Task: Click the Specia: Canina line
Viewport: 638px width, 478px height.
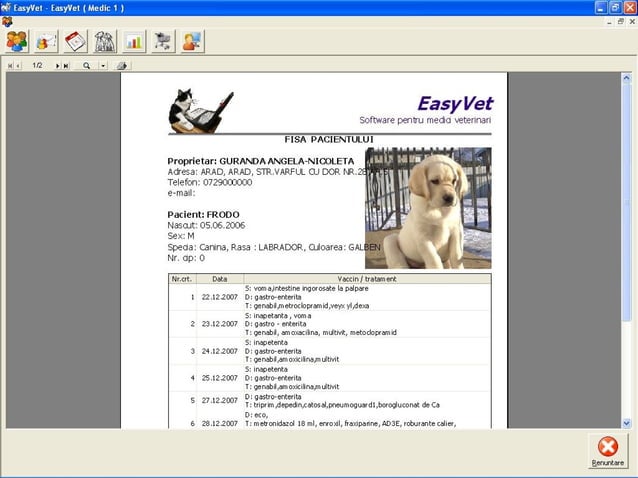Action: 274,247
